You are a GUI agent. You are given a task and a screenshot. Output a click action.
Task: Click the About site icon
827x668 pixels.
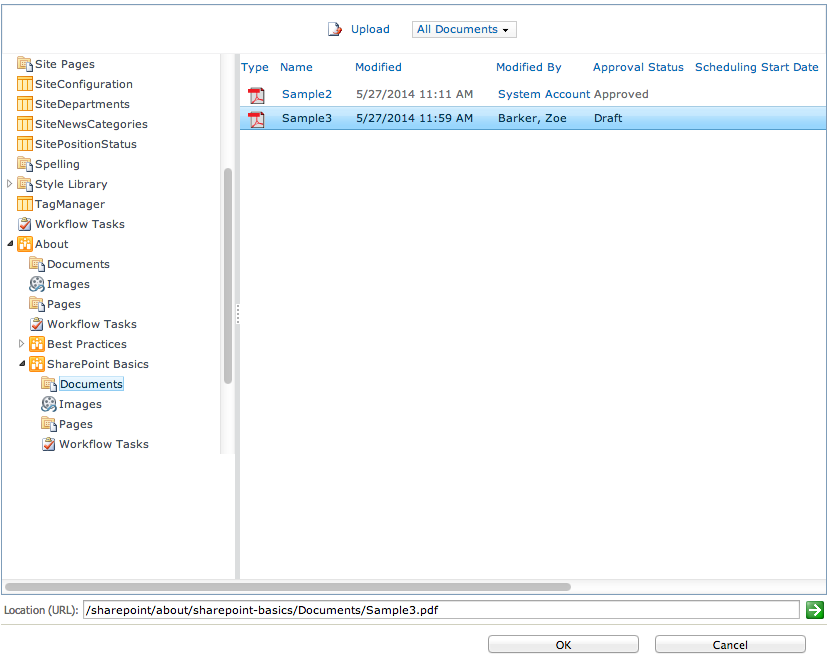point(25,244)
